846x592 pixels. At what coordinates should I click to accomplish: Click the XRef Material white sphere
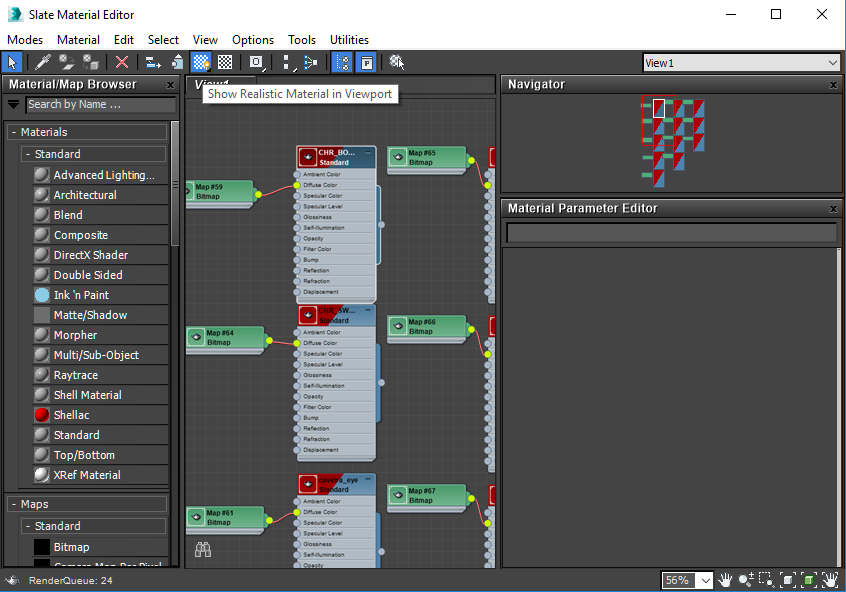click(42, 474)
